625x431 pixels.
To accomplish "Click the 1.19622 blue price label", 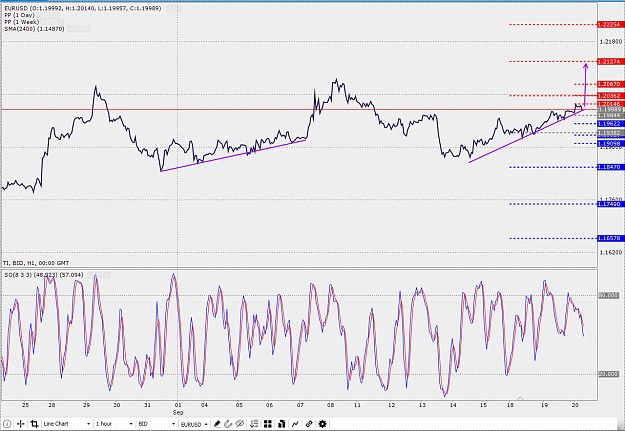I will point(610,124).
